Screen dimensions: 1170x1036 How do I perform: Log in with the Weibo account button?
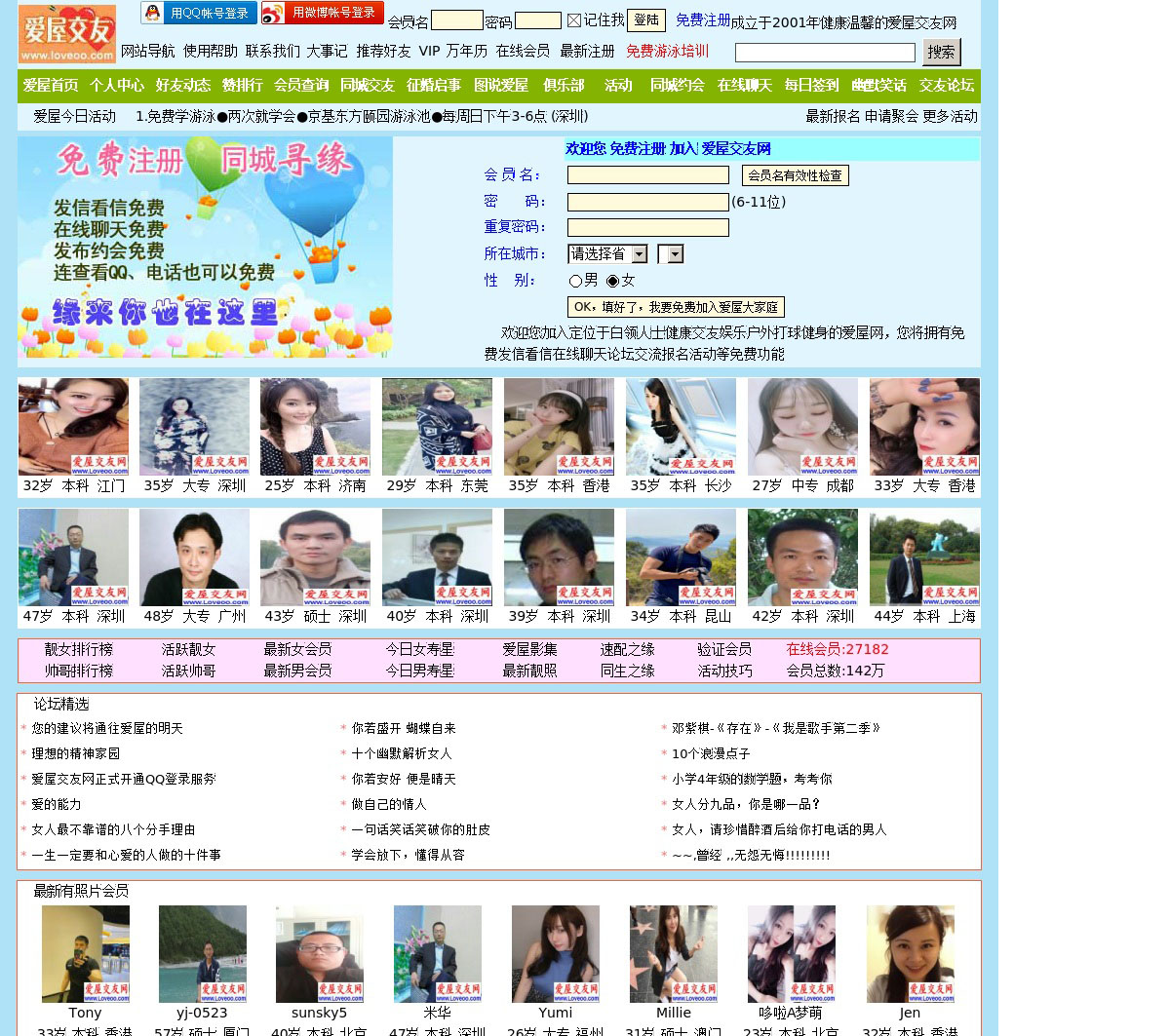pos(323,13)
